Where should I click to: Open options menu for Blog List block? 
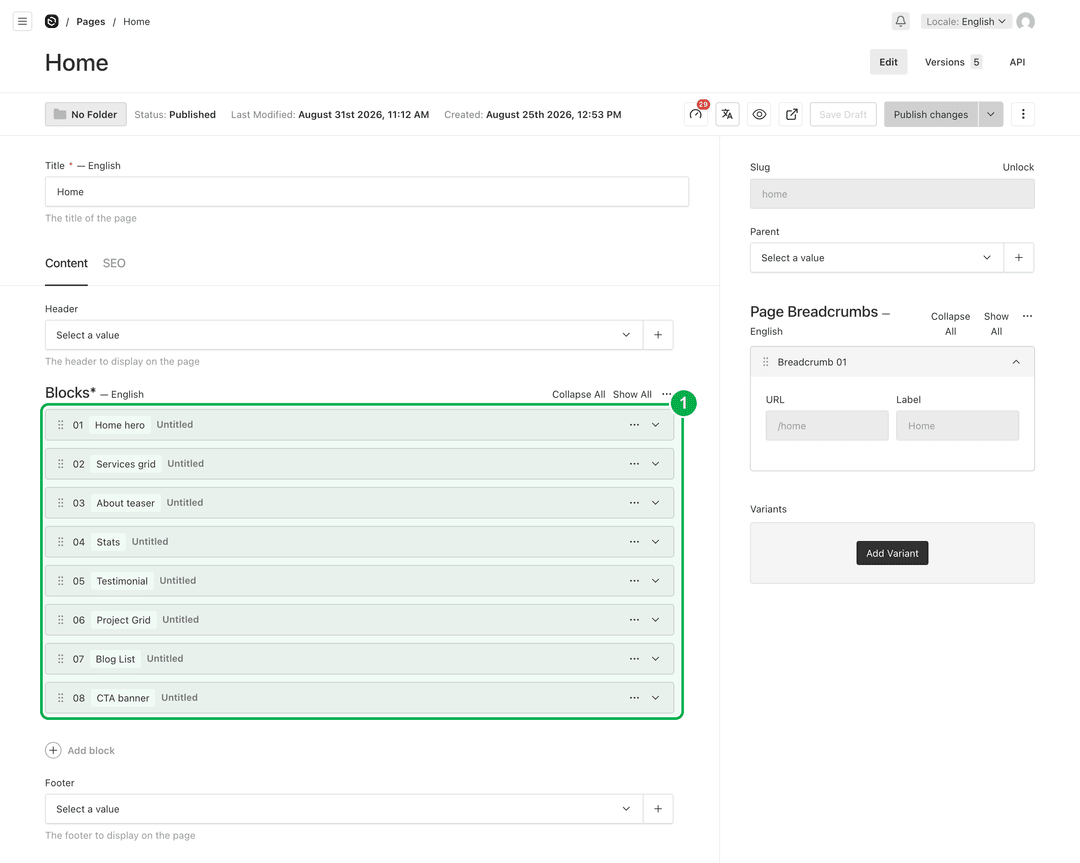pos(634,658)
